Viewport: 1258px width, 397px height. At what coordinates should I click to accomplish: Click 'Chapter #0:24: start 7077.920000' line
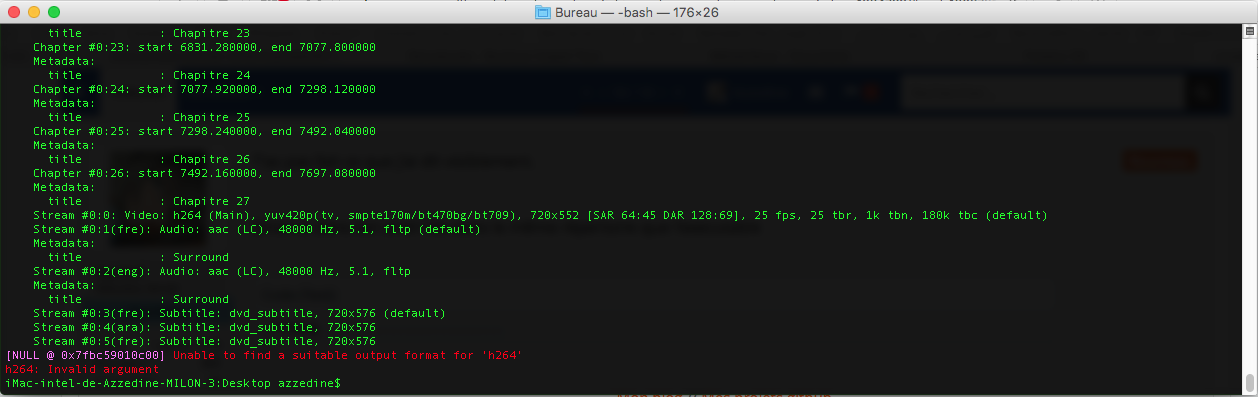pyautogui.click(x=204, y=89)
